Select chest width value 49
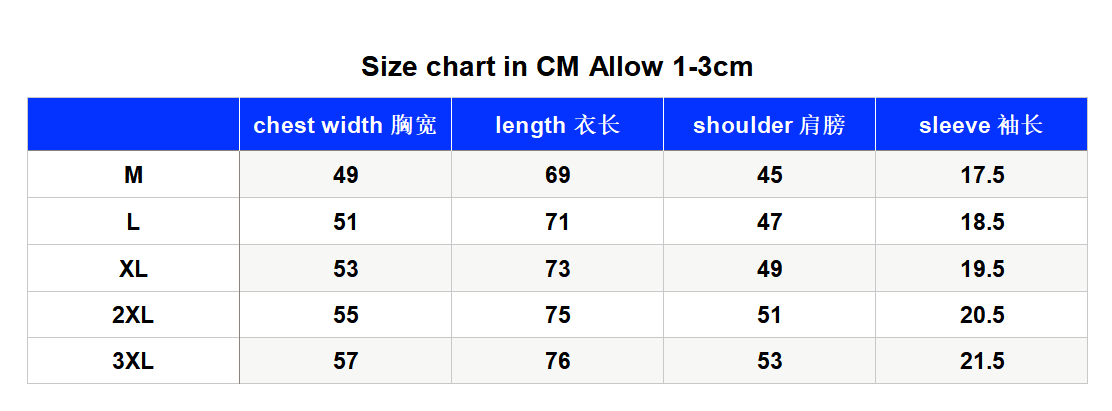This screenshot has width=1112, height=411. tap(345, 175)
